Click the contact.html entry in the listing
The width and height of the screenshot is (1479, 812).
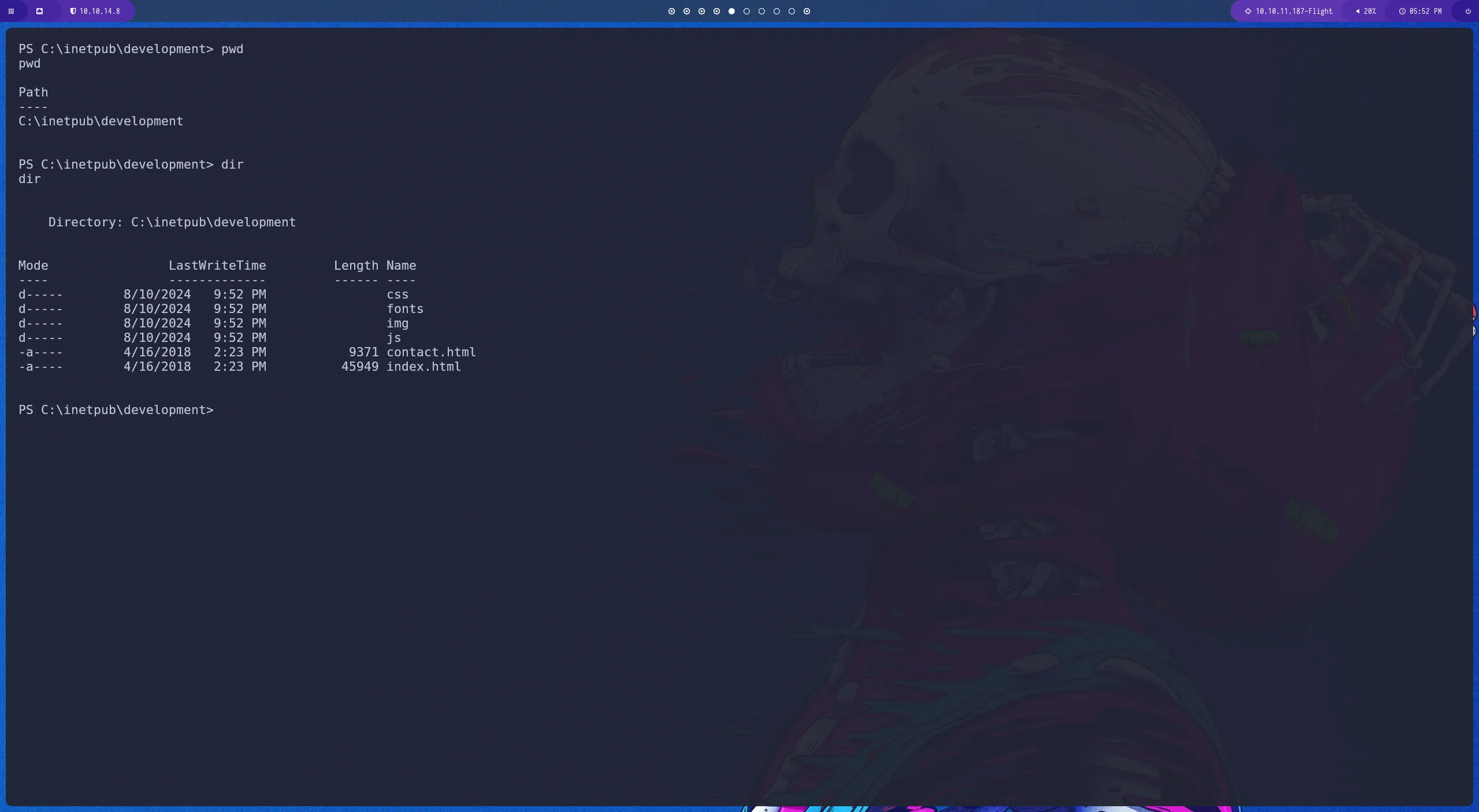point(431,352)
